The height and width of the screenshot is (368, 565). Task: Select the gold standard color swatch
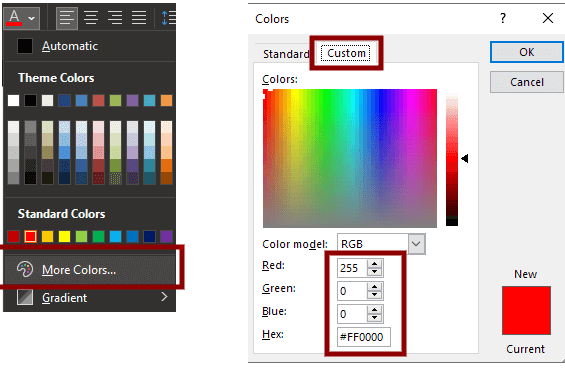[x=47, y=236]
